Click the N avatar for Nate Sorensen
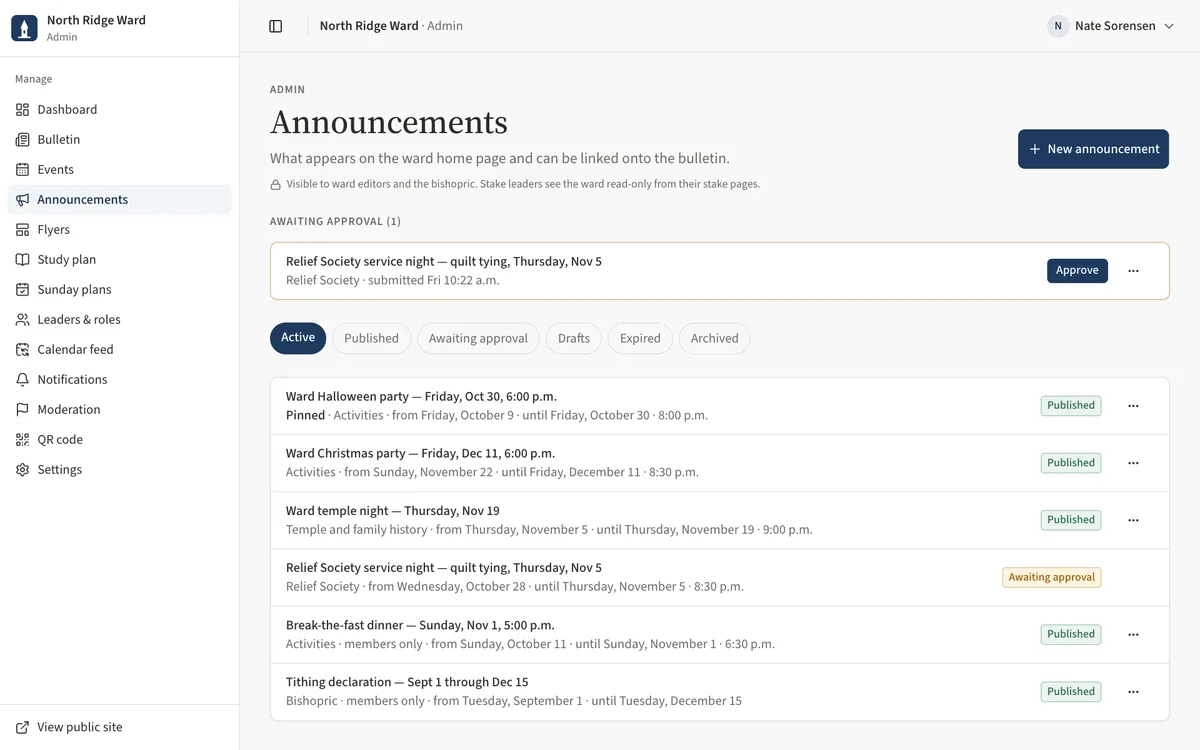 [1058, 26]
